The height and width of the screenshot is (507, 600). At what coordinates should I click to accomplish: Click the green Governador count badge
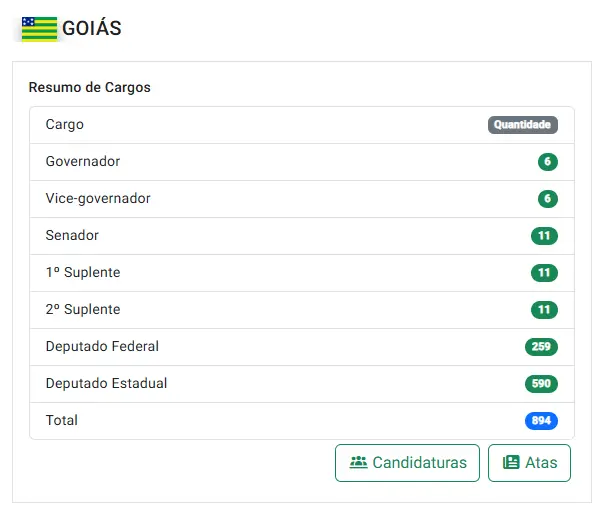pos(548,161)
